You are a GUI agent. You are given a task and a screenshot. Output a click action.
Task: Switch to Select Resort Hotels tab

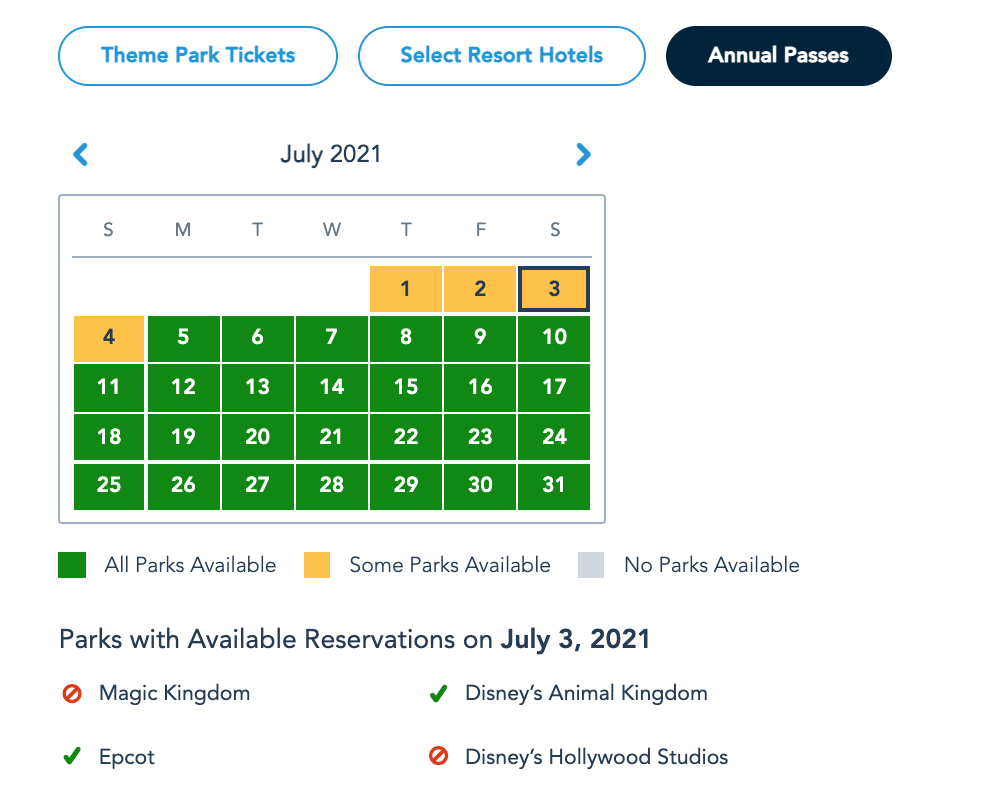point(501,55)
